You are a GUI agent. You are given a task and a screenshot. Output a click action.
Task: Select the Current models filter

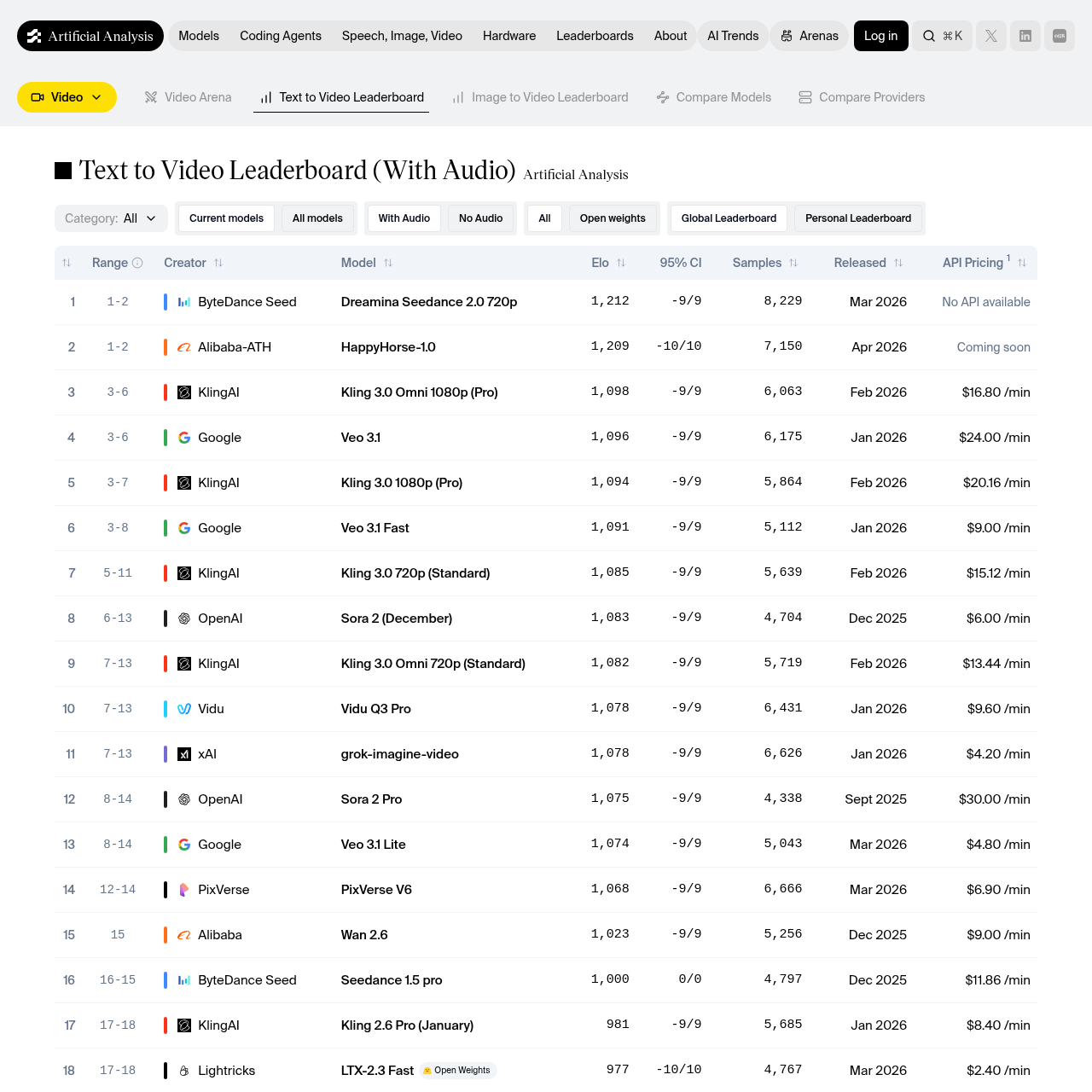pos(226,218)
